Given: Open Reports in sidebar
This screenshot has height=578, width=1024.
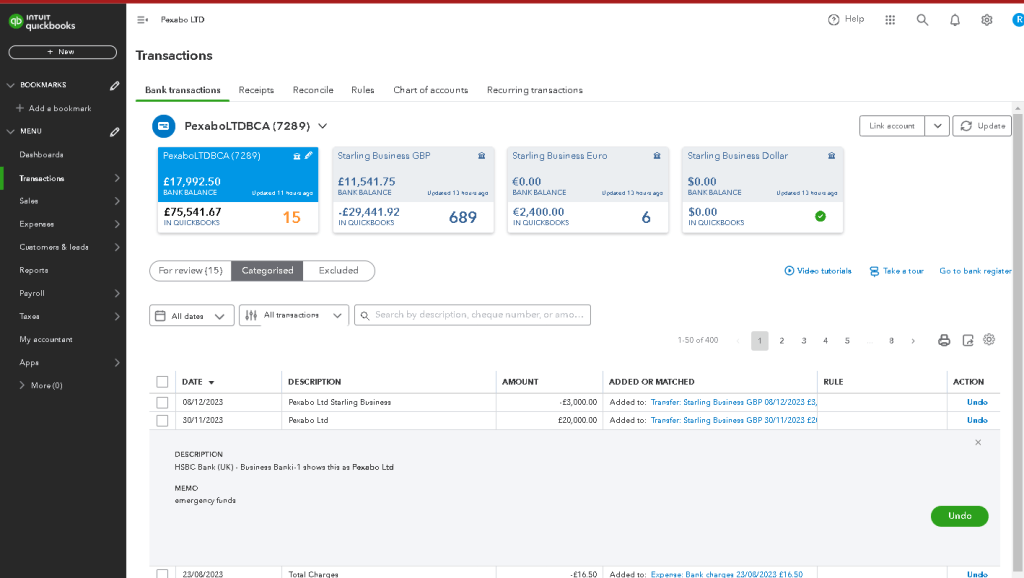Looking at the screenshot, I should pos(34,270).
